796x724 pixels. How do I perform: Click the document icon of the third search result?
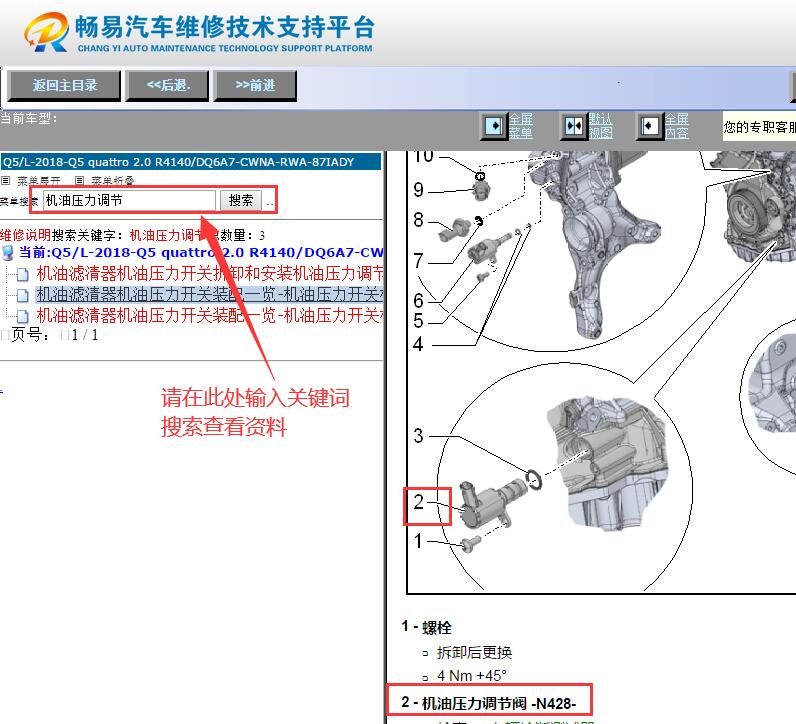tap(22, 316)
